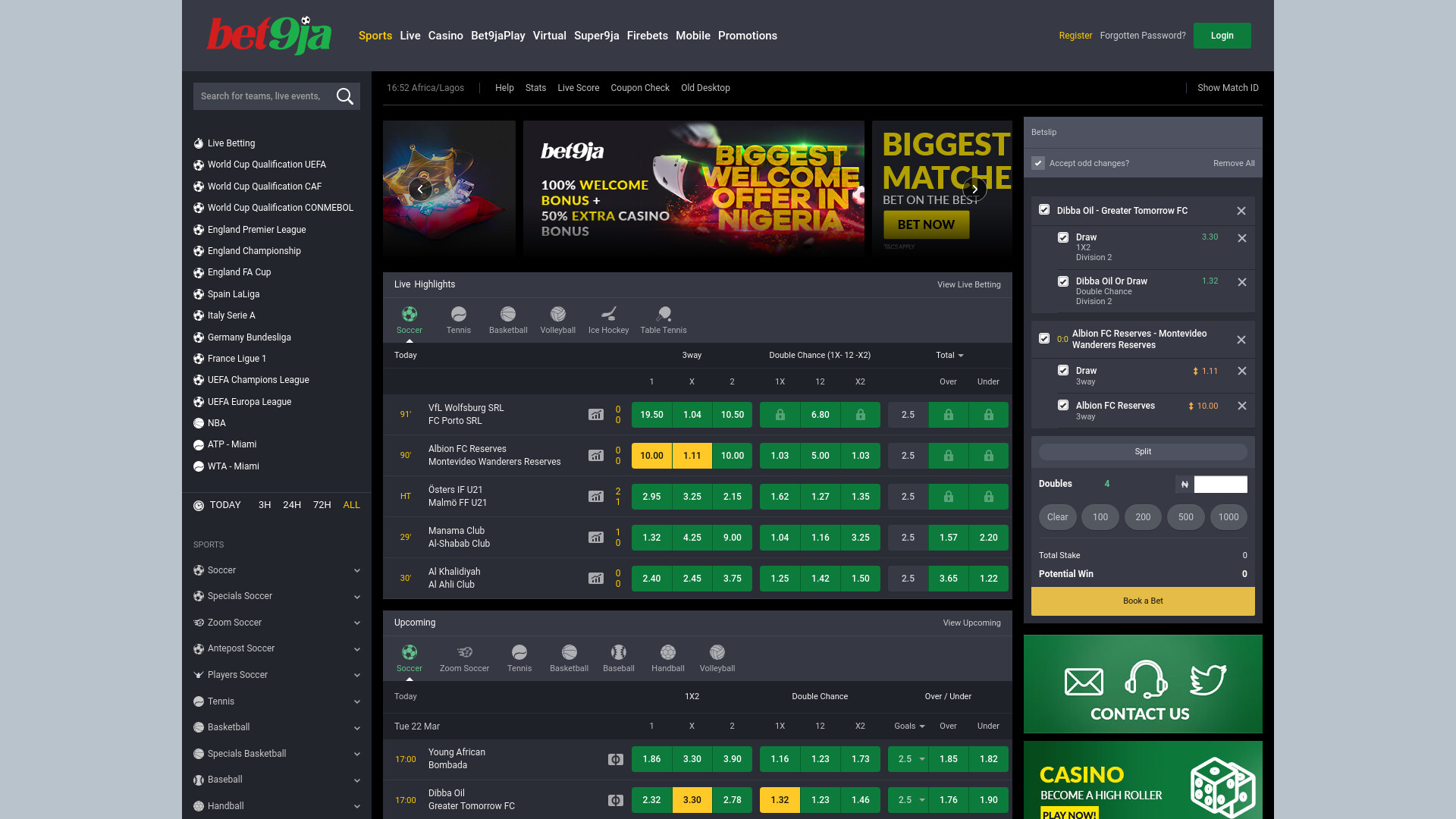Click the Register link

(x=1075, y=36)
